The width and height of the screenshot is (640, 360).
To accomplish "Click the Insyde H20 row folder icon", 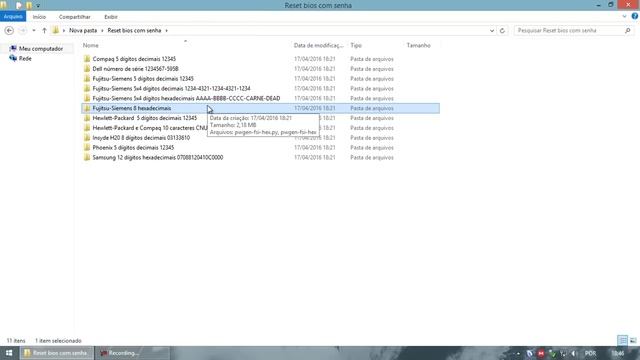I will pos(87,138).
